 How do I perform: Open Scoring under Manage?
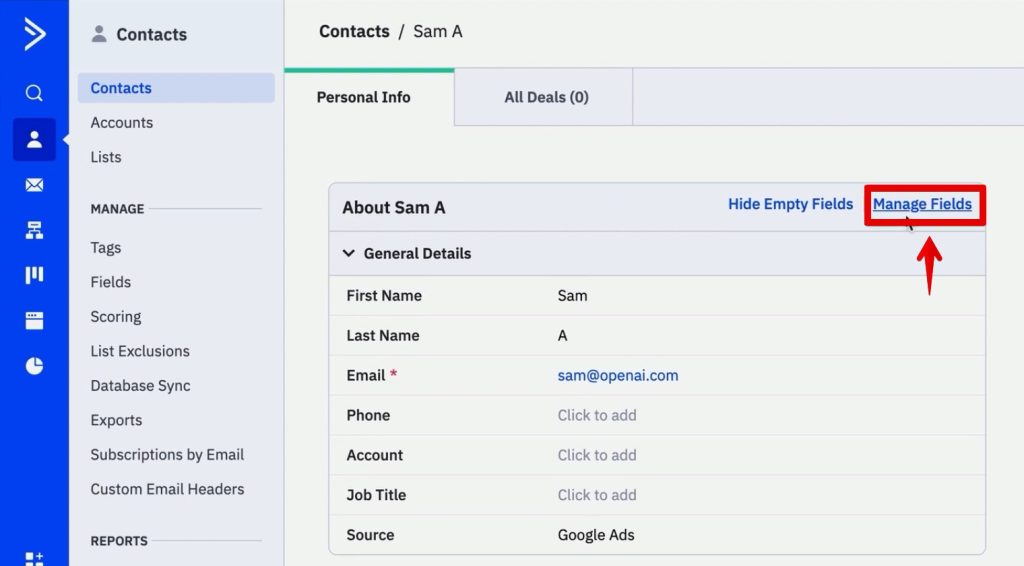116,317
